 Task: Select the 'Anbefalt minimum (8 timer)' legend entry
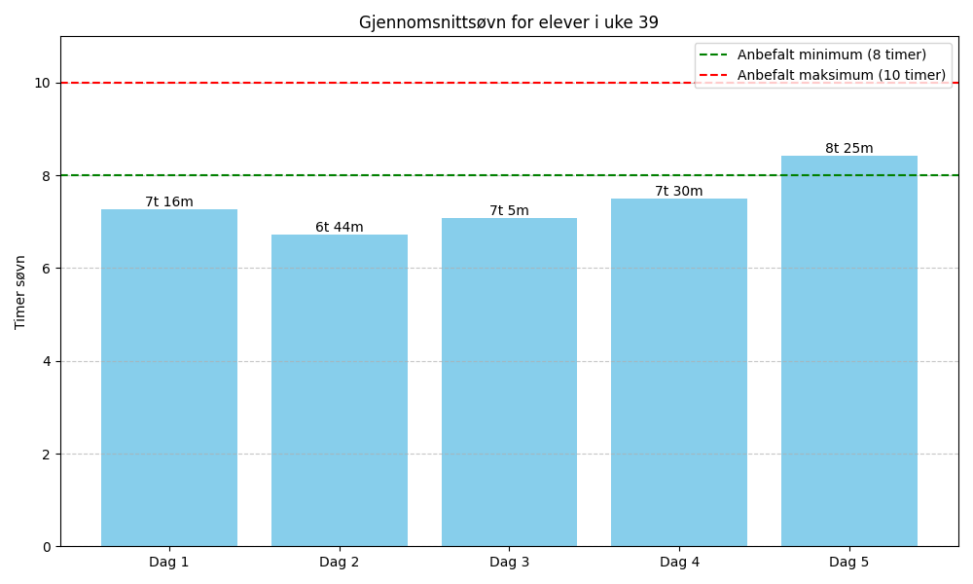point(831,54)
